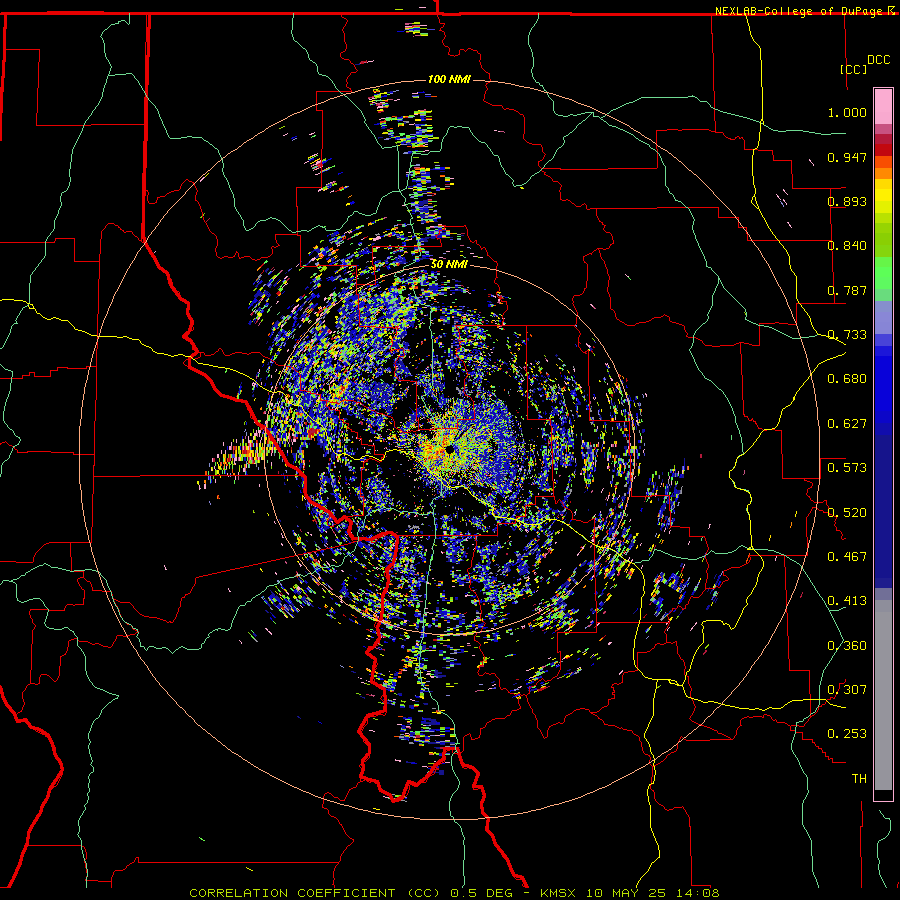The width and height of the screenshot is (900, 900).
Task: Click the radar site center black dot
Action: 449,449
